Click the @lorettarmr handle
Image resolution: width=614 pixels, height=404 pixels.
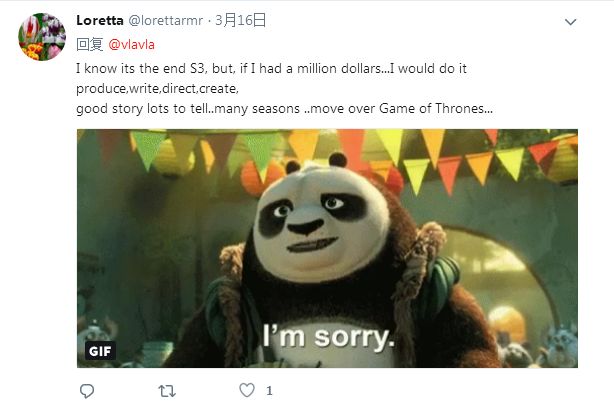[166, 20]
